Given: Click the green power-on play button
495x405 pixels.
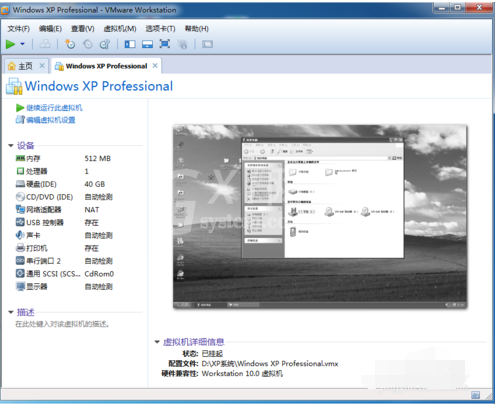Looking at the screenshot, I should click(11, 44).
